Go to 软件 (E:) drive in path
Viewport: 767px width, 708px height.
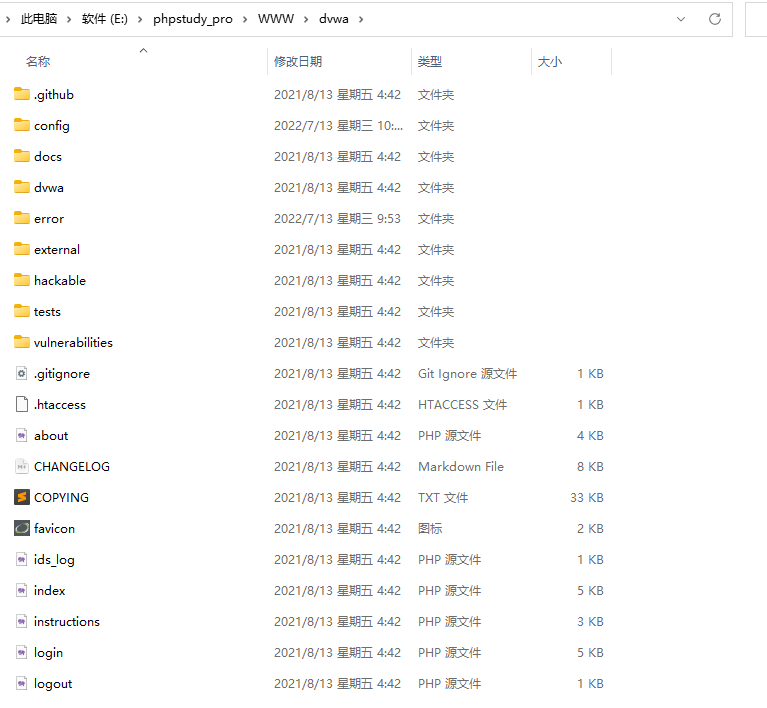(x=105, y=19)
